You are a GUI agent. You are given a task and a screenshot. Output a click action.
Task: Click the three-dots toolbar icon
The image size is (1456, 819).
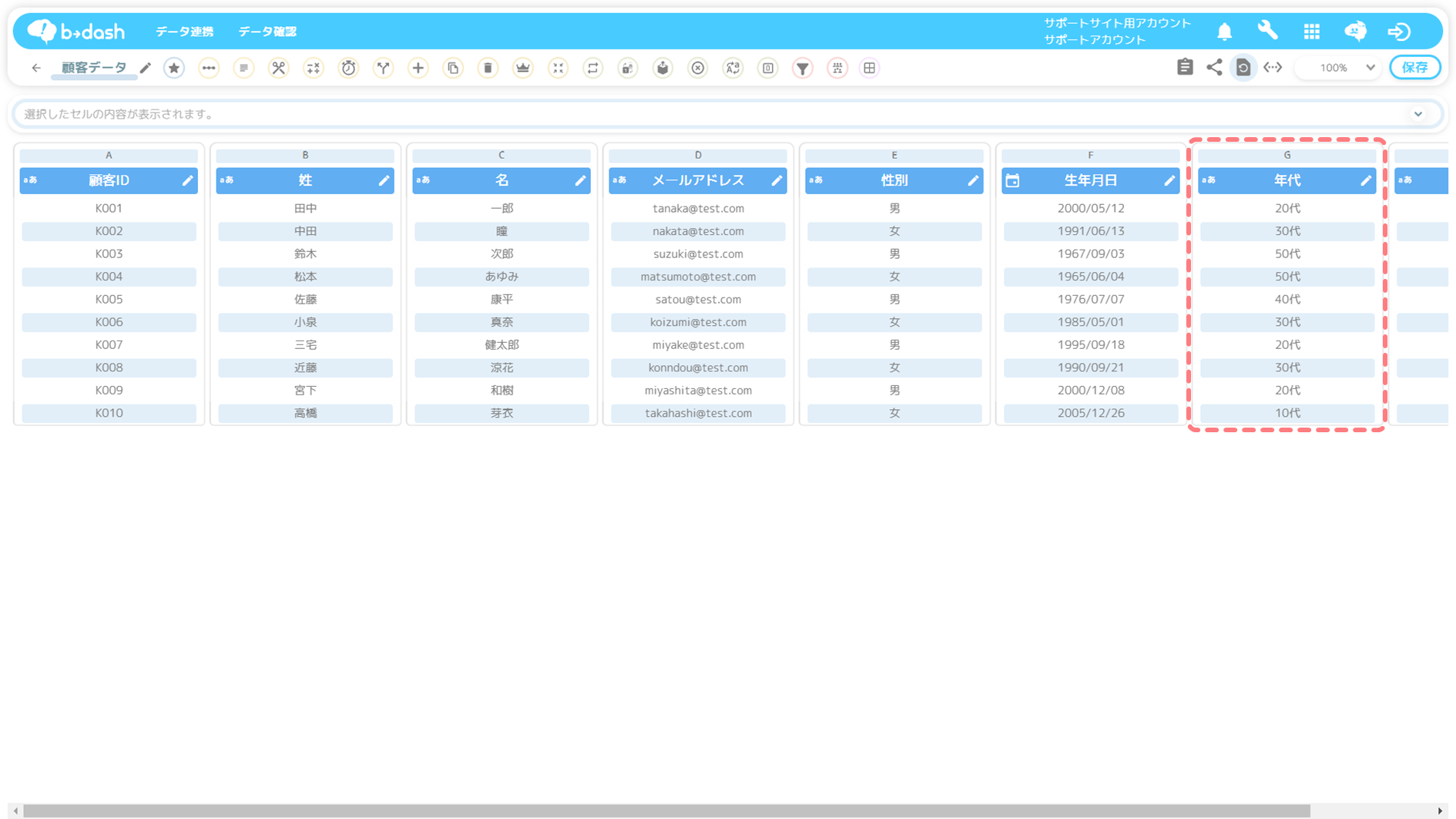[x=209, y=68]
